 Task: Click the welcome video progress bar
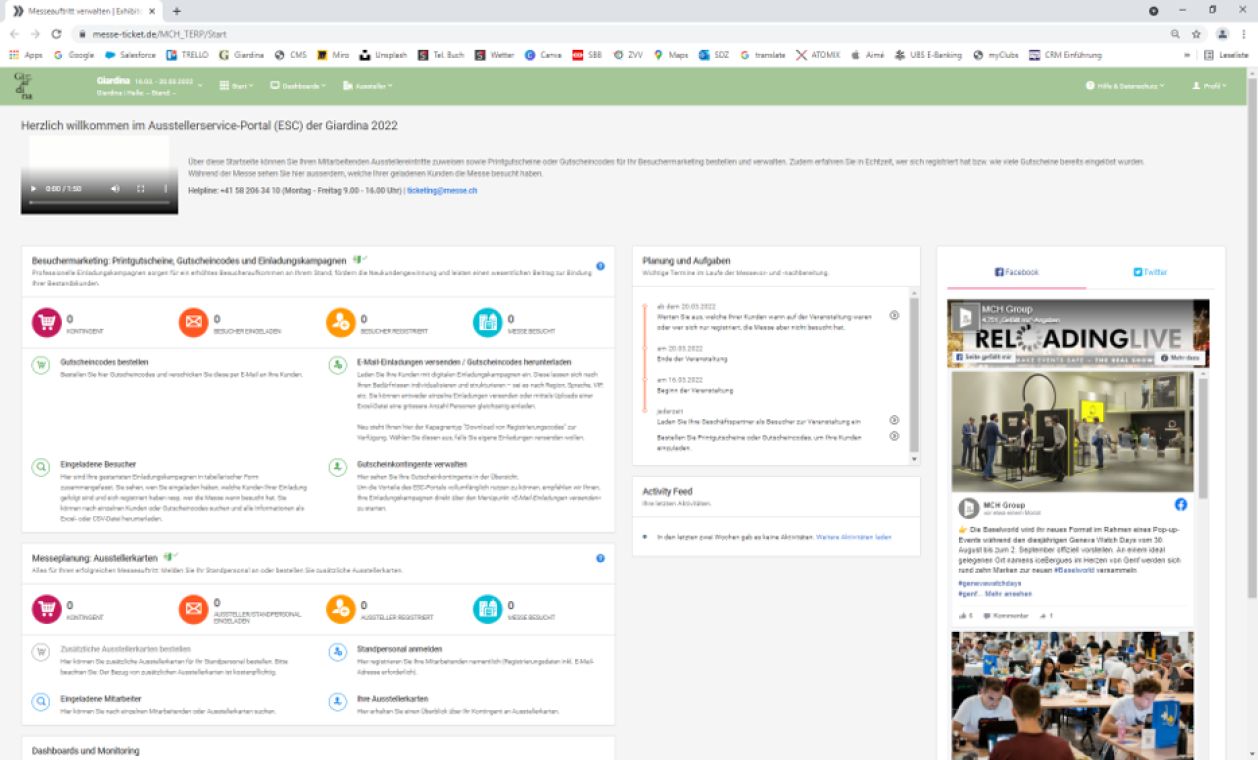coord(99,202)
